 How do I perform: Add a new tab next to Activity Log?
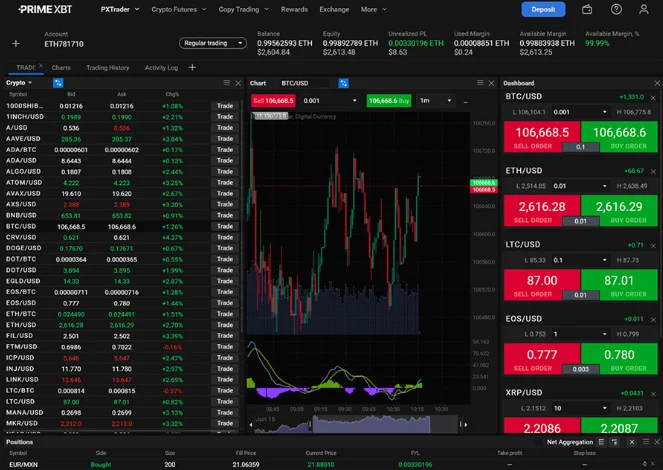click(191, 68)
